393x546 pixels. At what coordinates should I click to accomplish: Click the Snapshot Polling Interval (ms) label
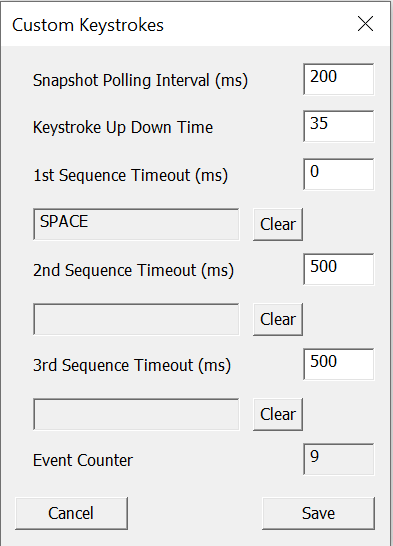click(140, 80)
